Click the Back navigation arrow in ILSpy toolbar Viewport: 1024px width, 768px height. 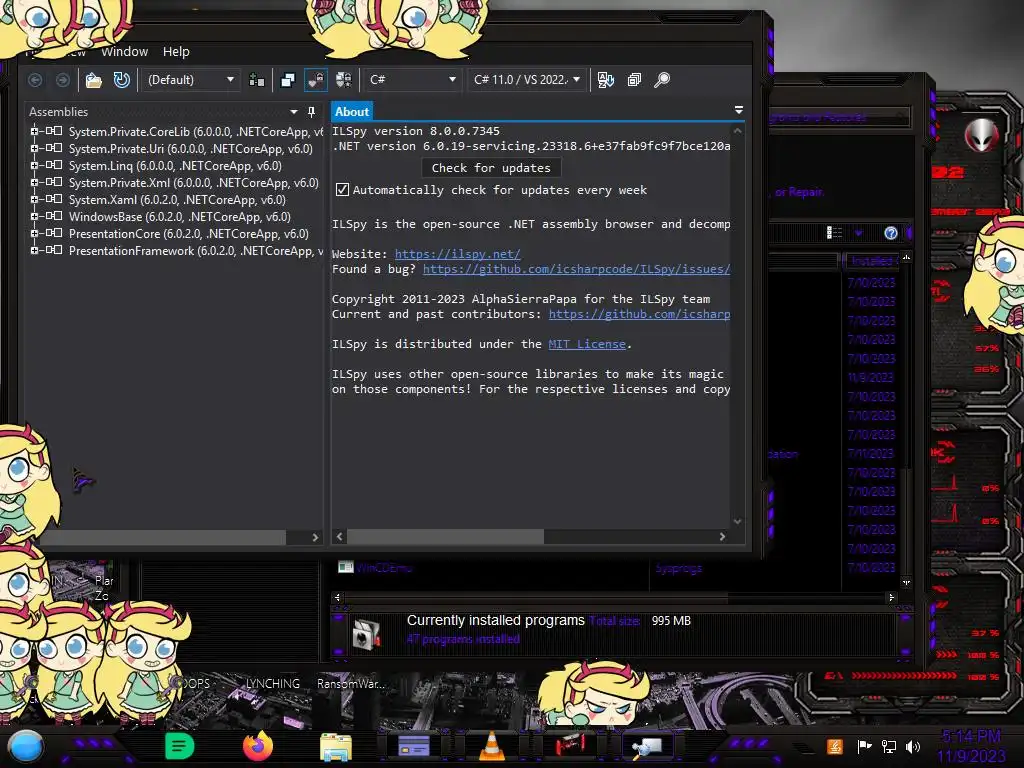[35, 80]
